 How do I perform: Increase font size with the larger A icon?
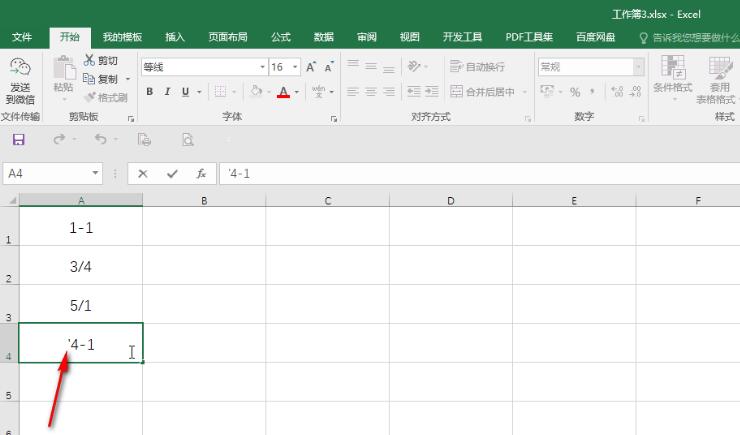point(311,67)
